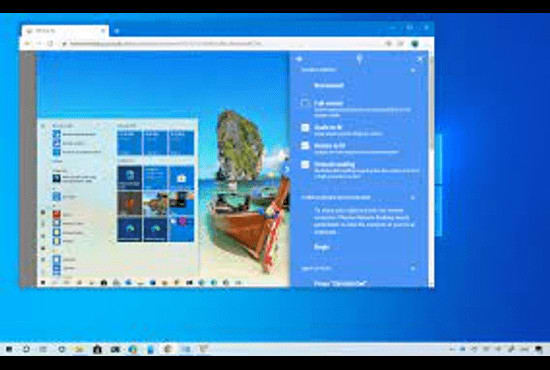This screenshot has height=370, width=550.
Task: Open Task View on the local taskbar
Action: [x=43, y=349]
